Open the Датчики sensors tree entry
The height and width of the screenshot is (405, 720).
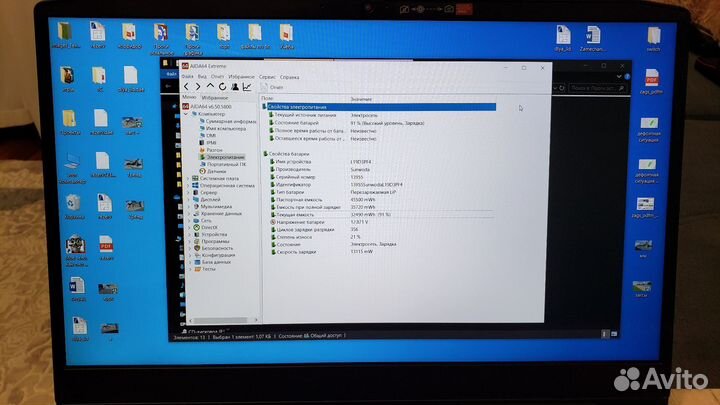coord(213,171)
